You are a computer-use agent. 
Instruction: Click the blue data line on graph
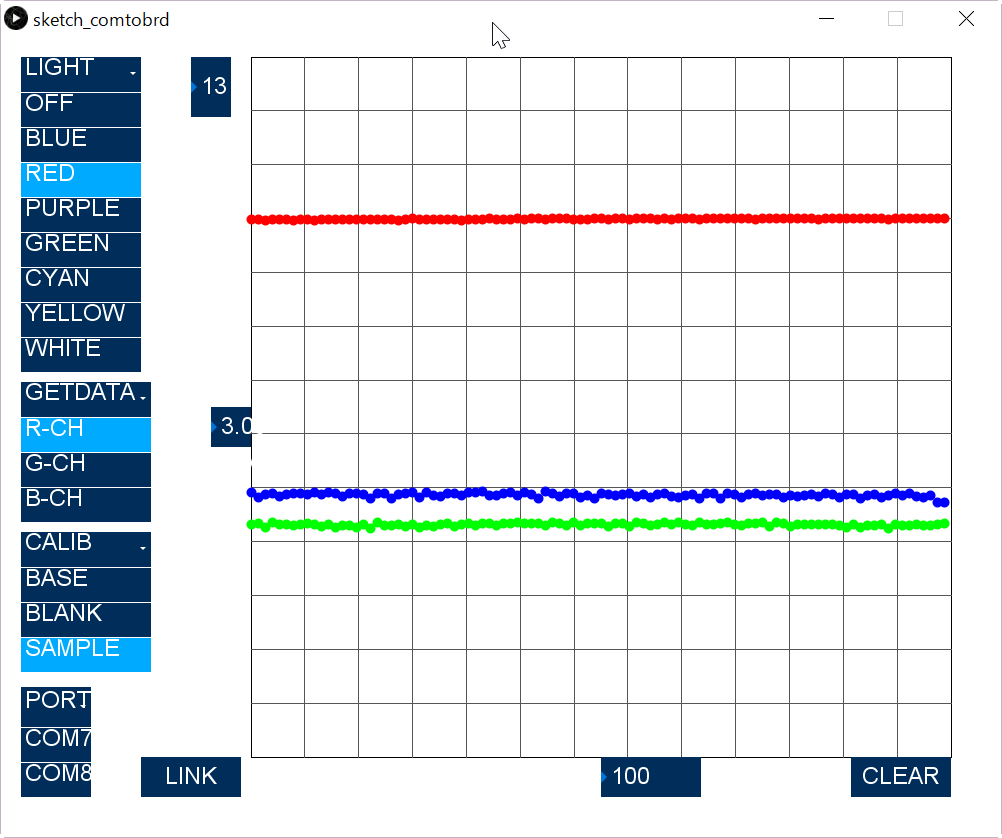[x=598, y=495]
